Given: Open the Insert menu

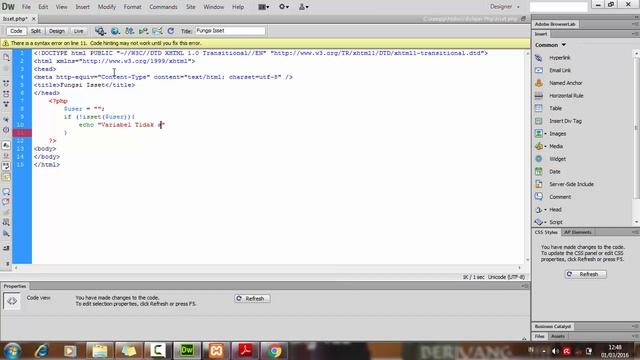Looking at the screenshot, I should coord(82,7).
